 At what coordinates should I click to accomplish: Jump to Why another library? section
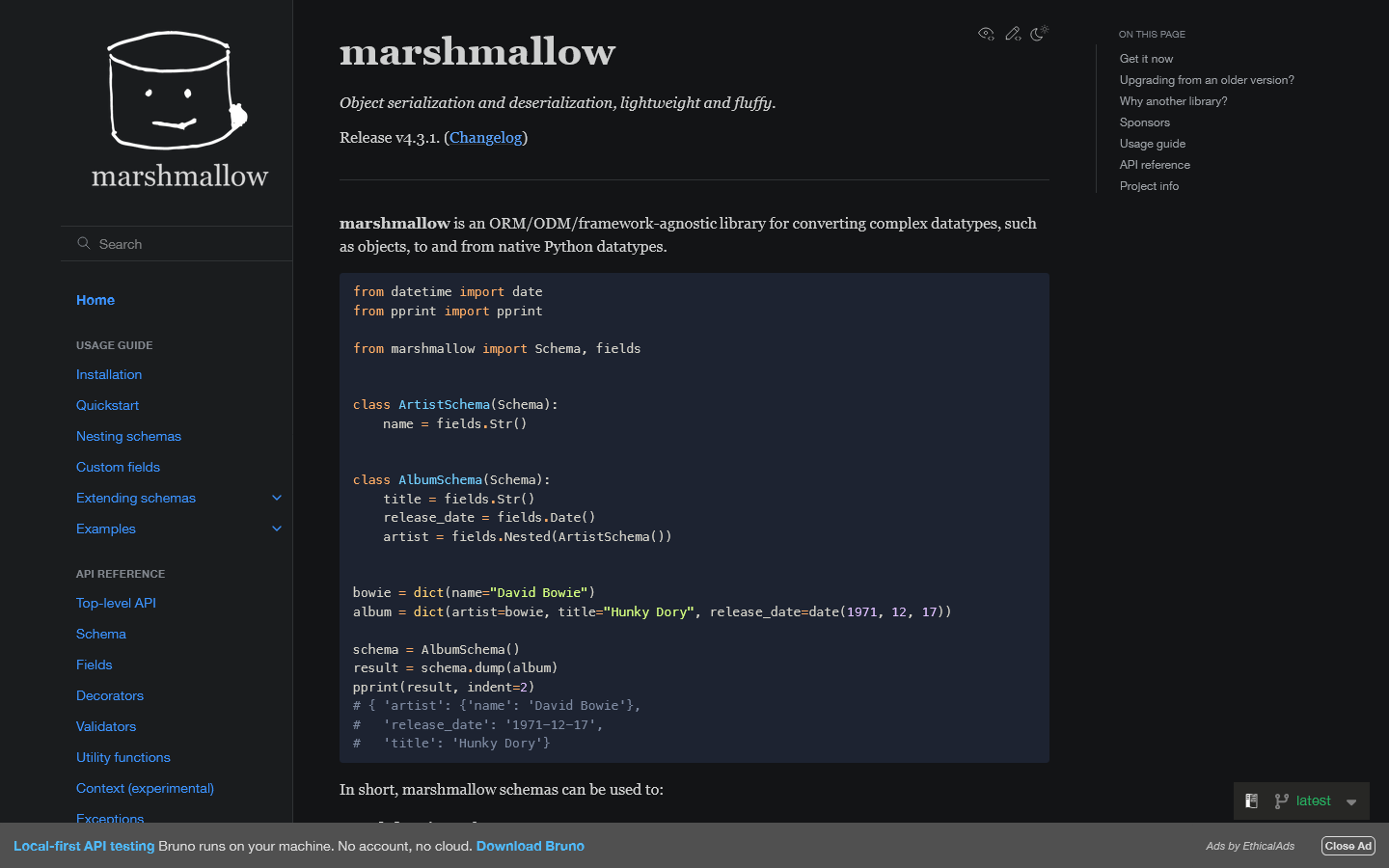pos(1173,101)
